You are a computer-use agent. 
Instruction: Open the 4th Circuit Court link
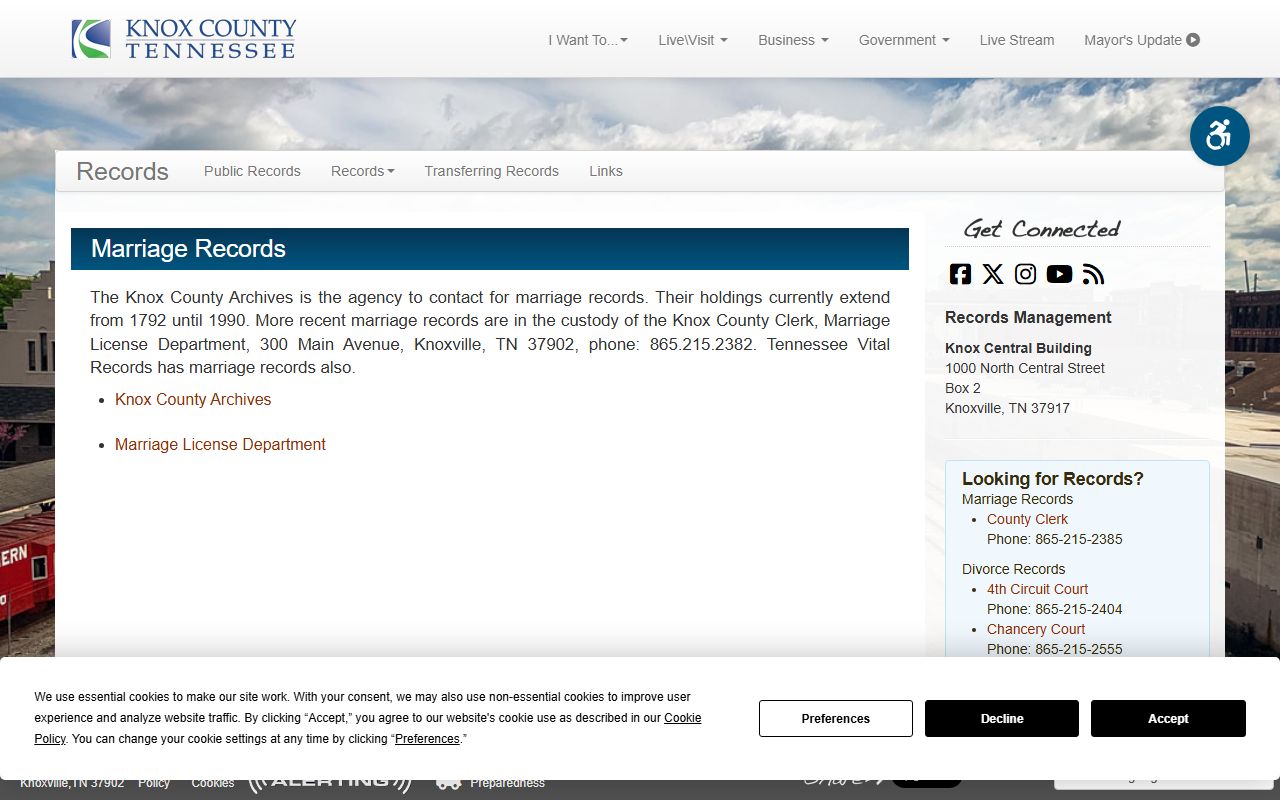point(1037,589)
